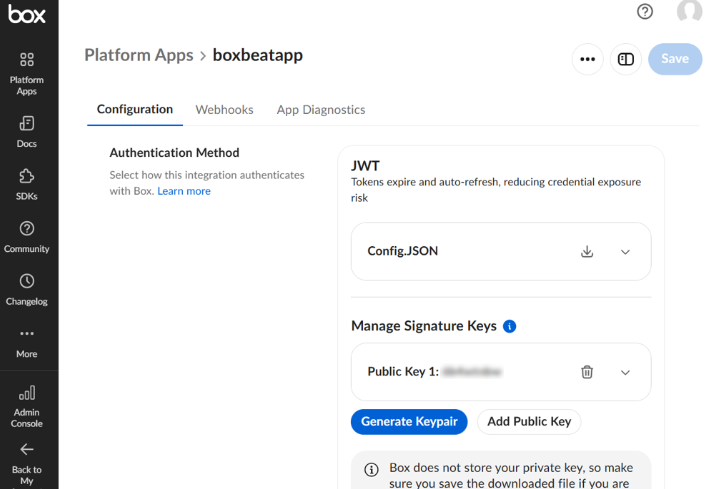Open Docs from the sidebar

point(27,132)
